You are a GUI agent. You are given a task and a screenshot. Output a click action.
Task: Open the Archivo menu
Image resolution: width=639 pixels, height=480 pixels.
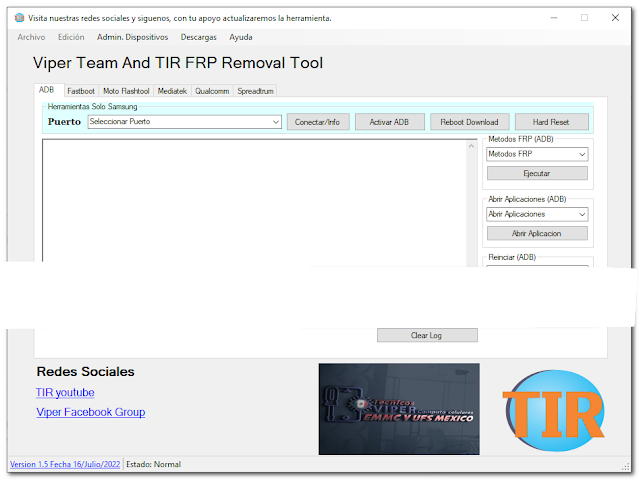coord(31,37)
